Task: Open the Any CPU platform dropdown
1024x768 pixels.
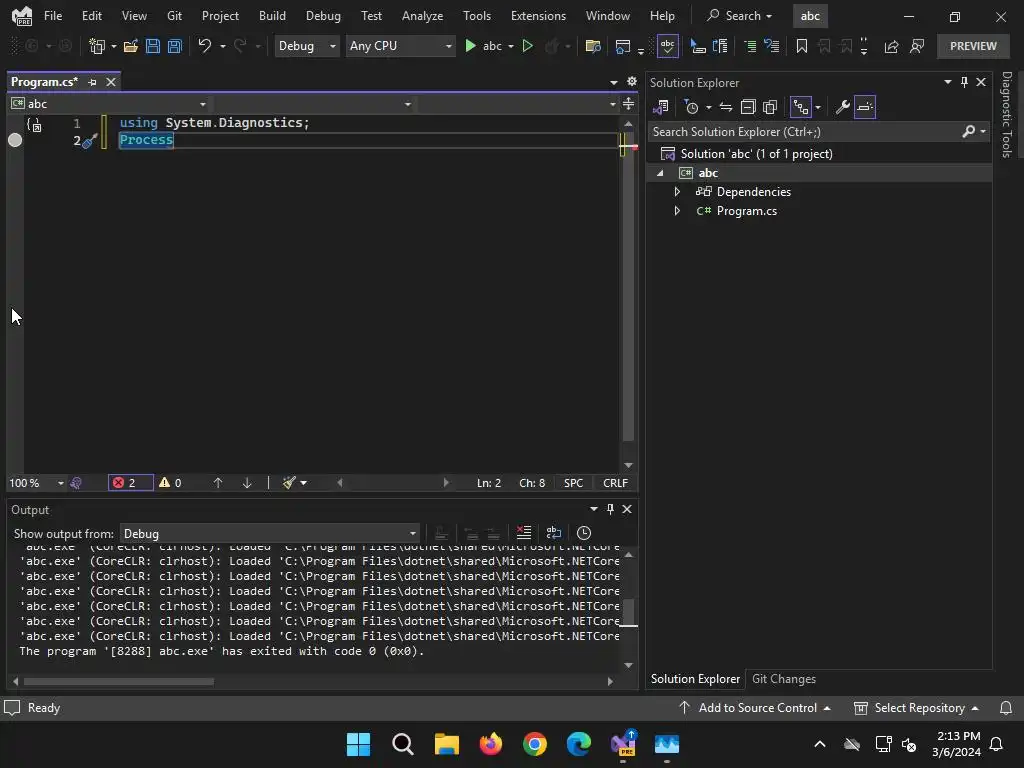Action: tap(400, 46)
